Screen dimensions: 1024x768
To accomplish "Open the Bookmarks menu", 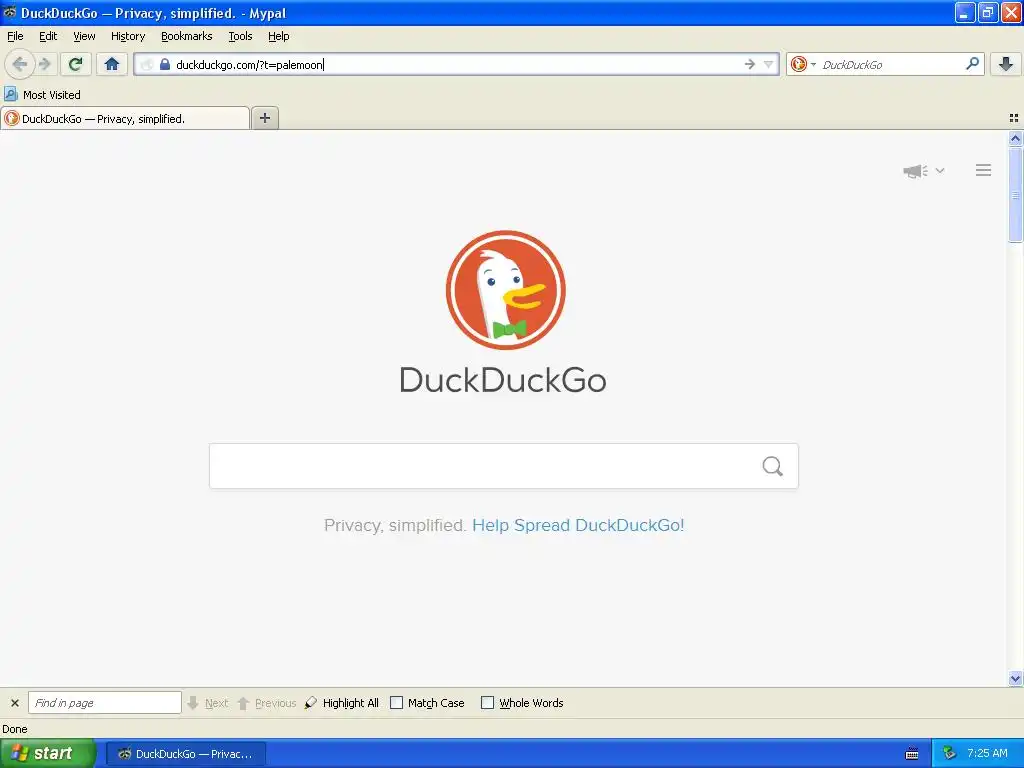I will click(x=187, y=36).
